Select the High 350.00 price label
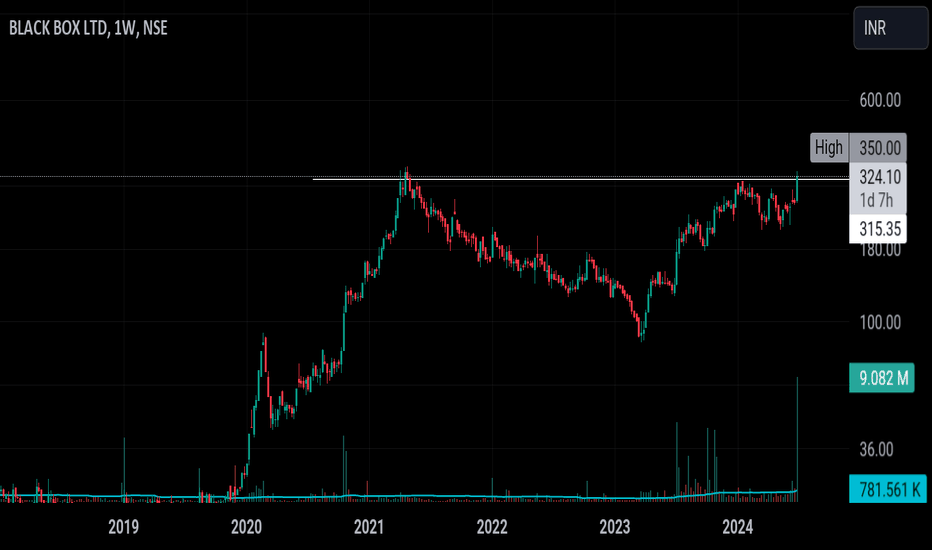 pyautogui.click(x=858, y=147)
